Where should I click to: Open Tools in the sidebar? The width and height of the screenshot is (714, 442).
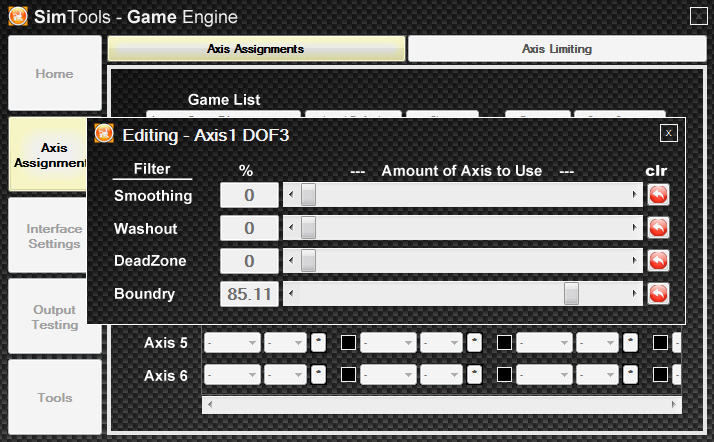point(55,397)
